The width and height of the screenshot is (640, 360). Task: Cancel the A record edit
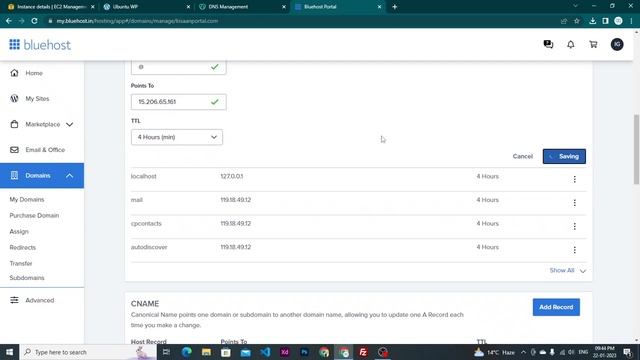click(522, 156)
